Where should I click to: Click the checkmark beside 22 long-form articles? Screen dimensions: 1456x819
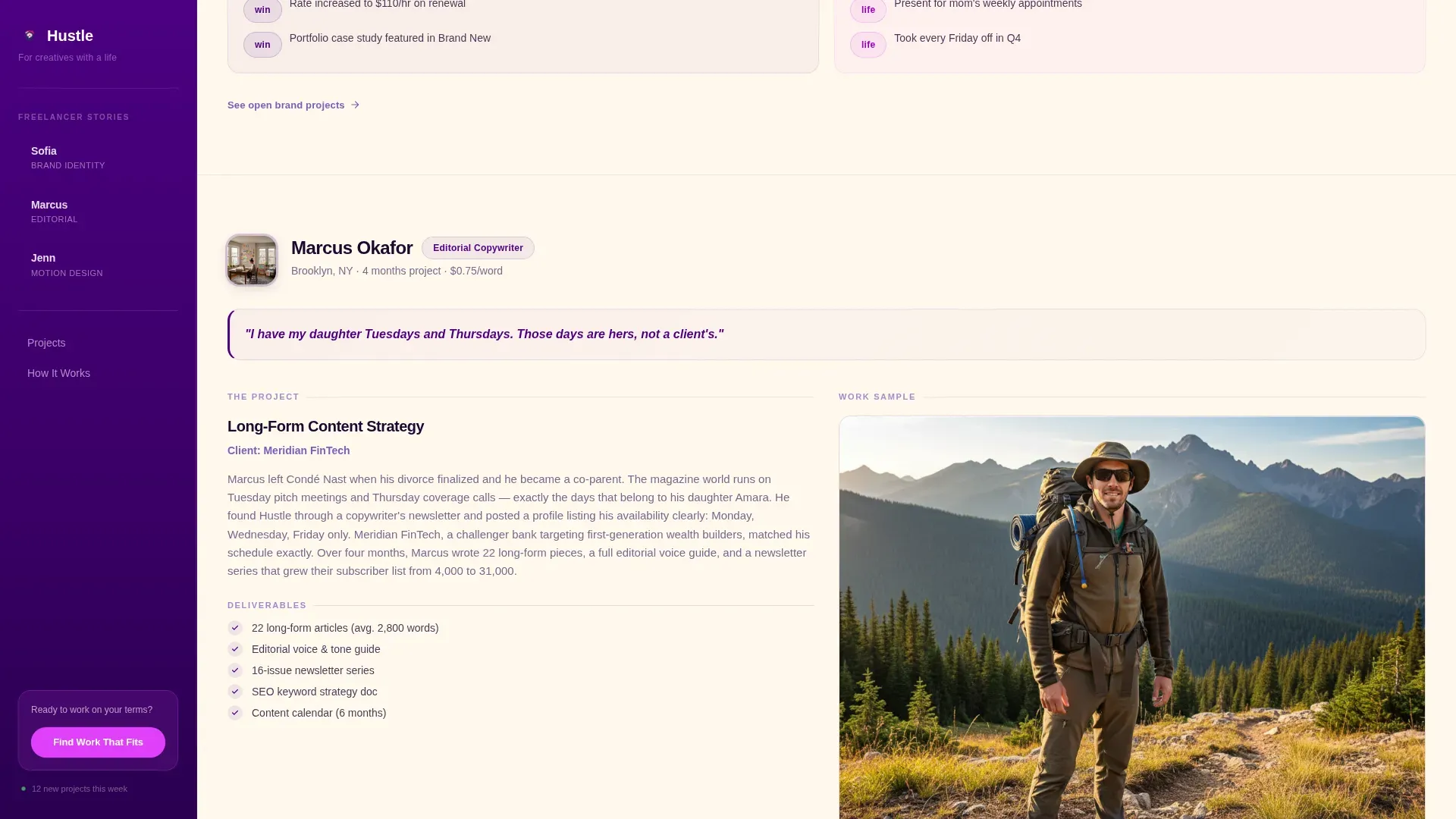(x=235, y=628)
